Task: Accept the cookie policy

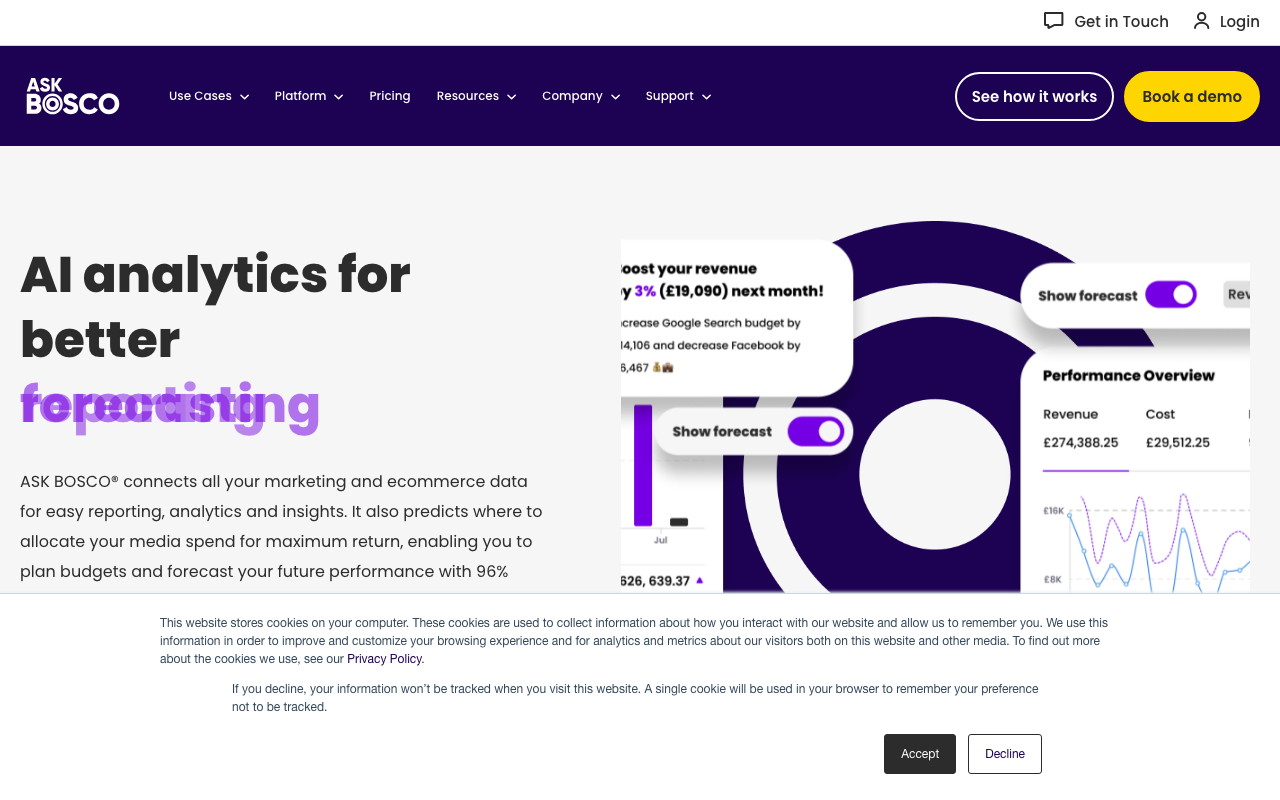Action: click(x=919, y=754)
